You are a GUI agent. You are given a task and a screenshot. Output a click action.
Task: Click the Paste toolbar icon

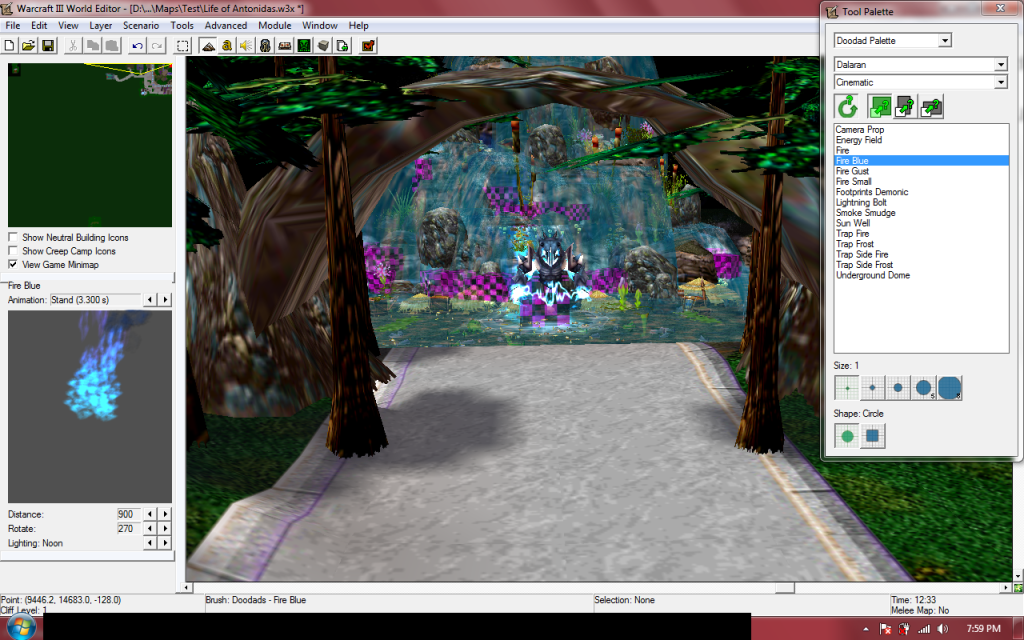coord(112,46)
